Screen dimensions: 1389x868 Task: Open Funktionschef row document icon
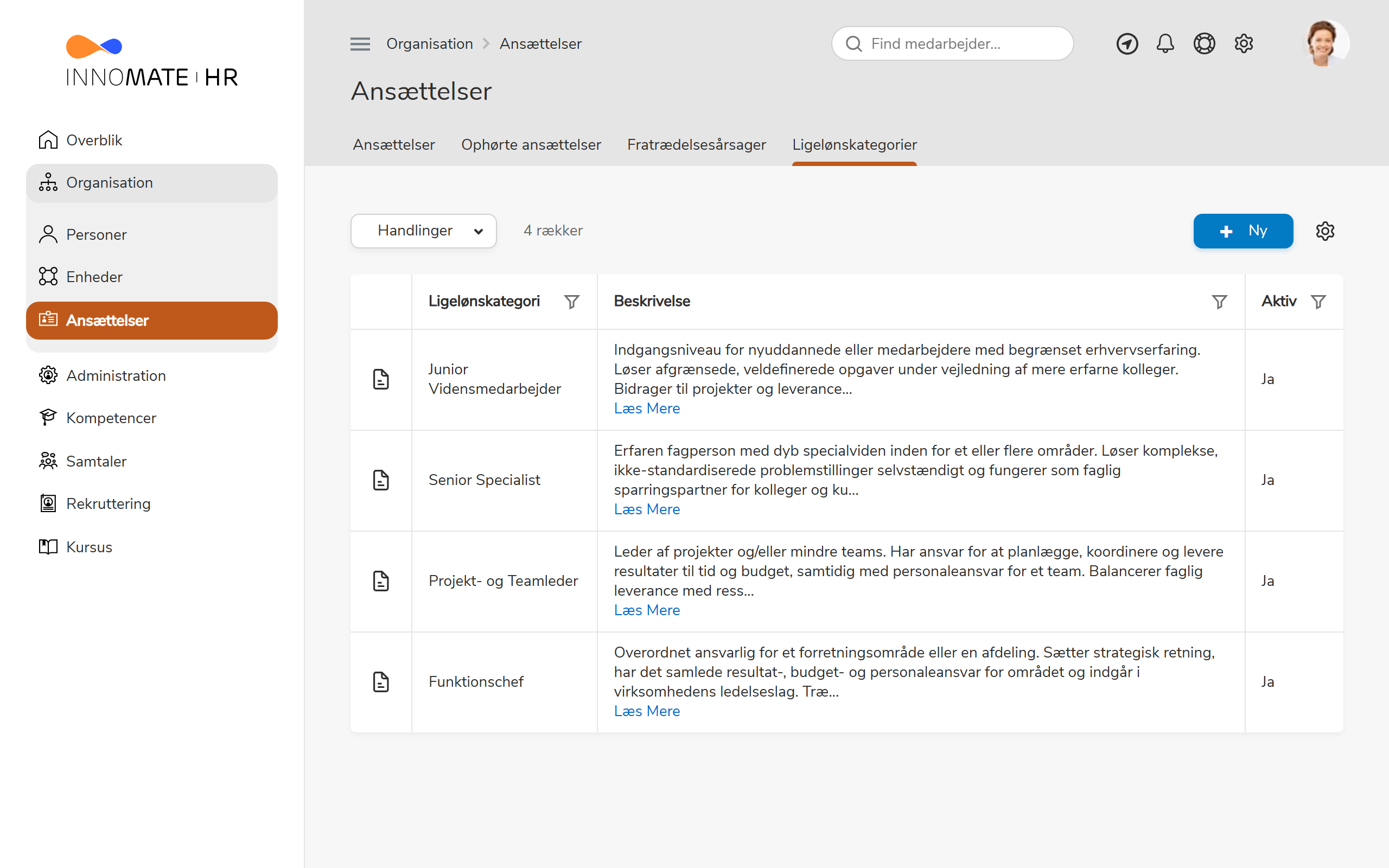point(381,681)
